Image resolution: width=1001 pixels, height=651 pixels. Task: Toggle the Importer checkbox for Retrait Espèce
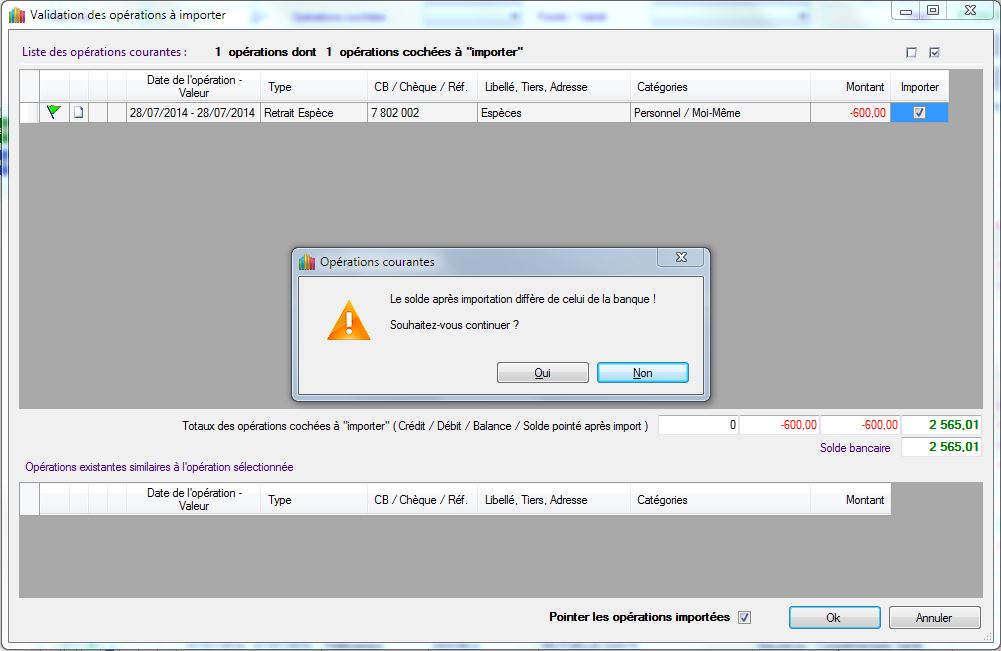pos(919,113)
